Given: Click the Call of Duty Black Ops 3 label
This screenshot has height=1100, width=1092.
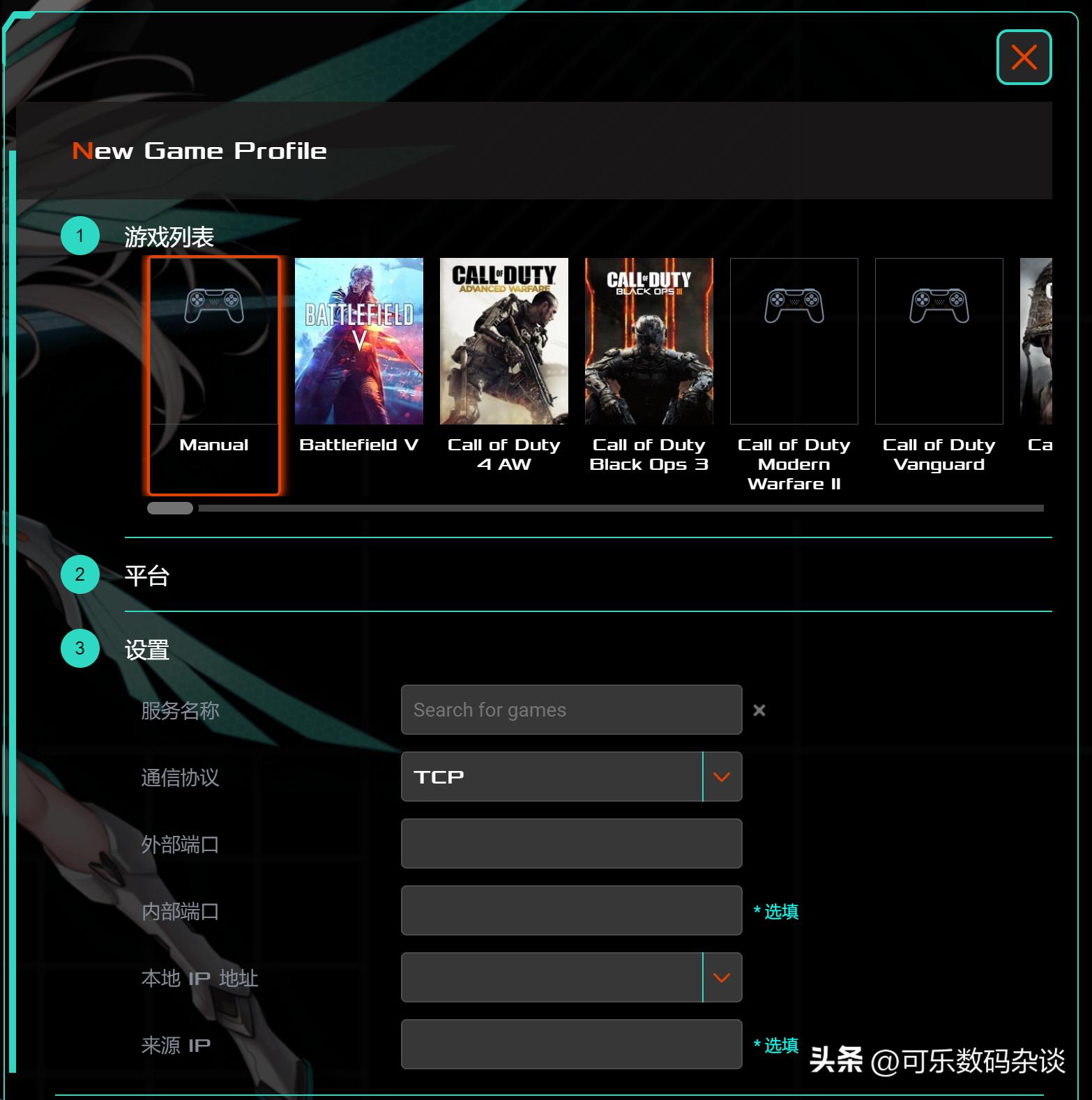Looking at the screenshot, I should 649,454.
